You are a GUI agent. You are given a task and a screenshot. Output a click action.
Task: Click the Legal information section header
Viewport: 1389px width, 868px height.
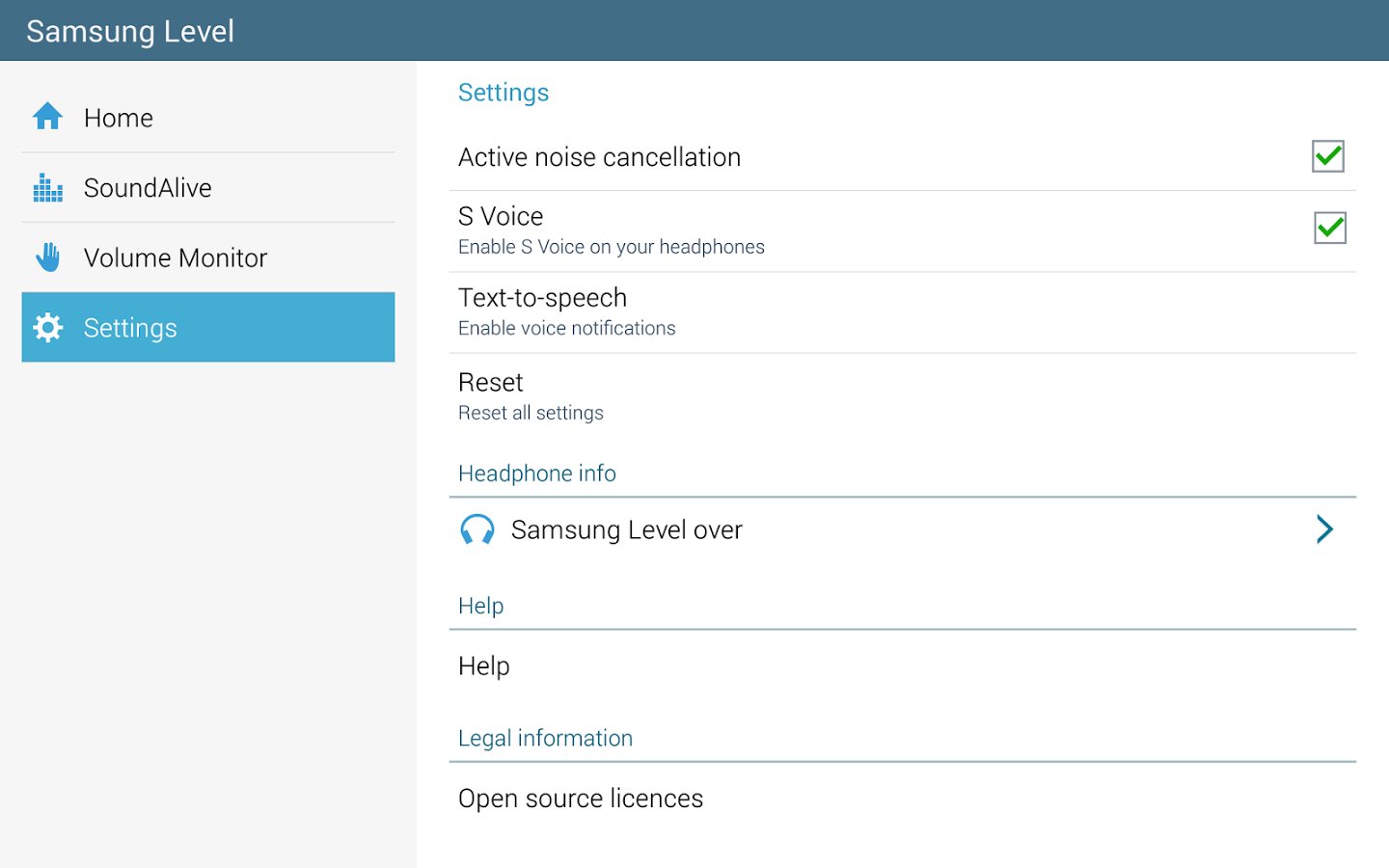(x=546, y=738)
